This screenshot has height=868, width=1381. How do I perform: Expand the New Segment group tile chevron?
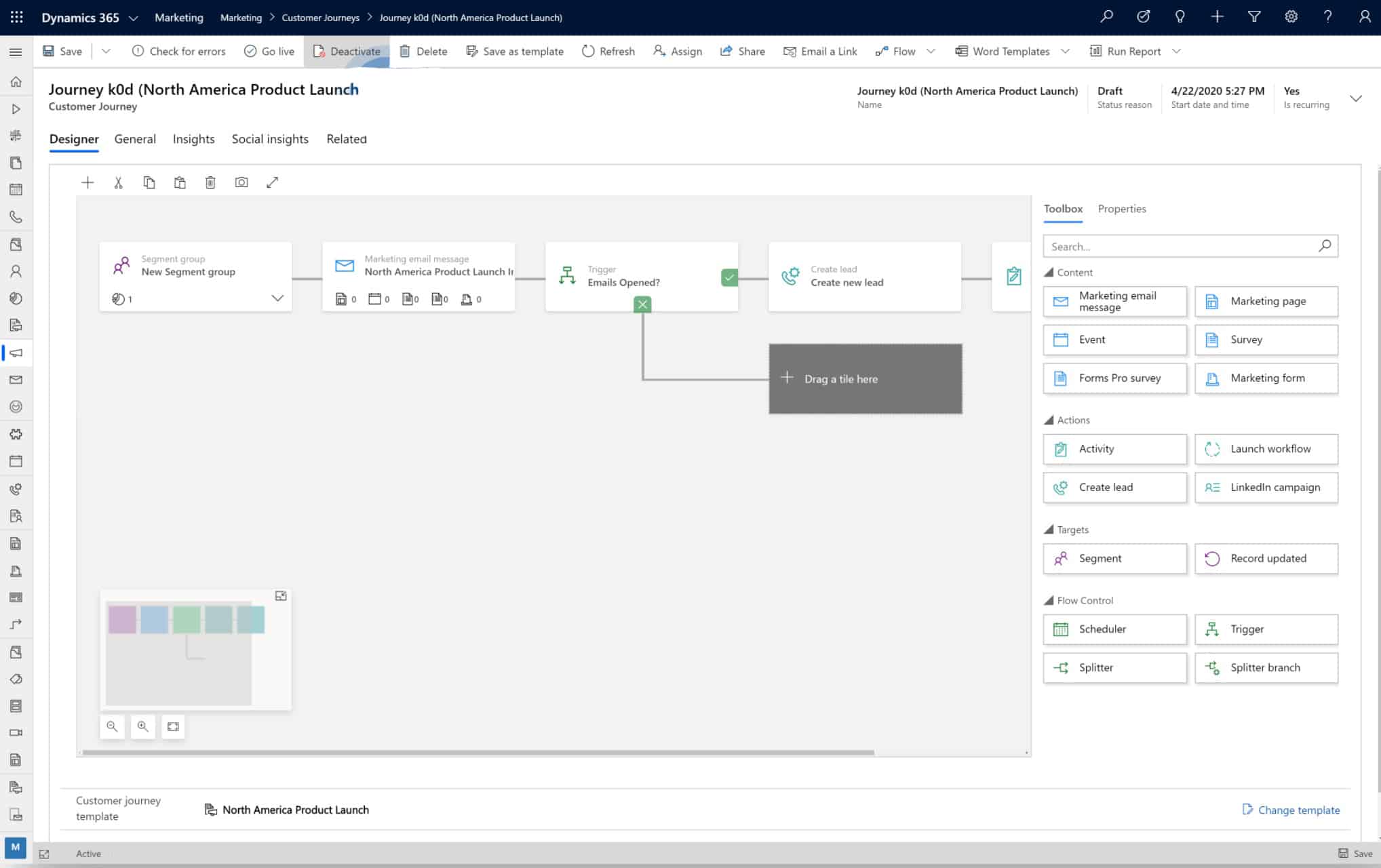click(277, 298)
